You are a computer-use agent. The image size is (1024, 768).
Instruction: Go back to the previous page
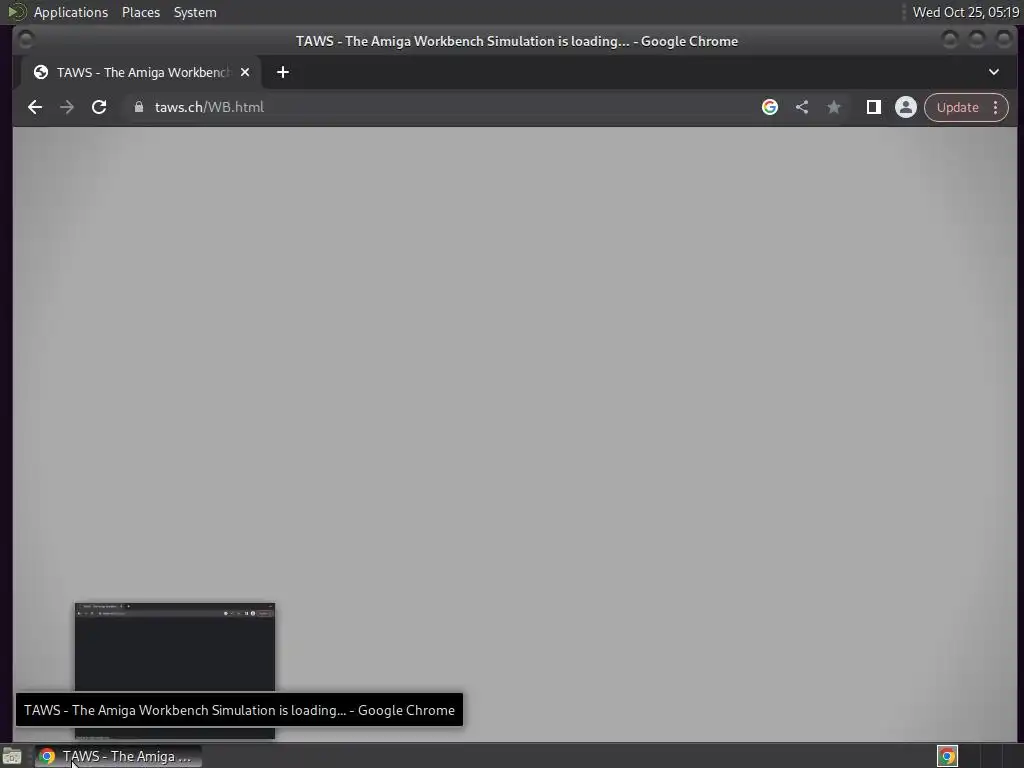[x=35, y=107]
